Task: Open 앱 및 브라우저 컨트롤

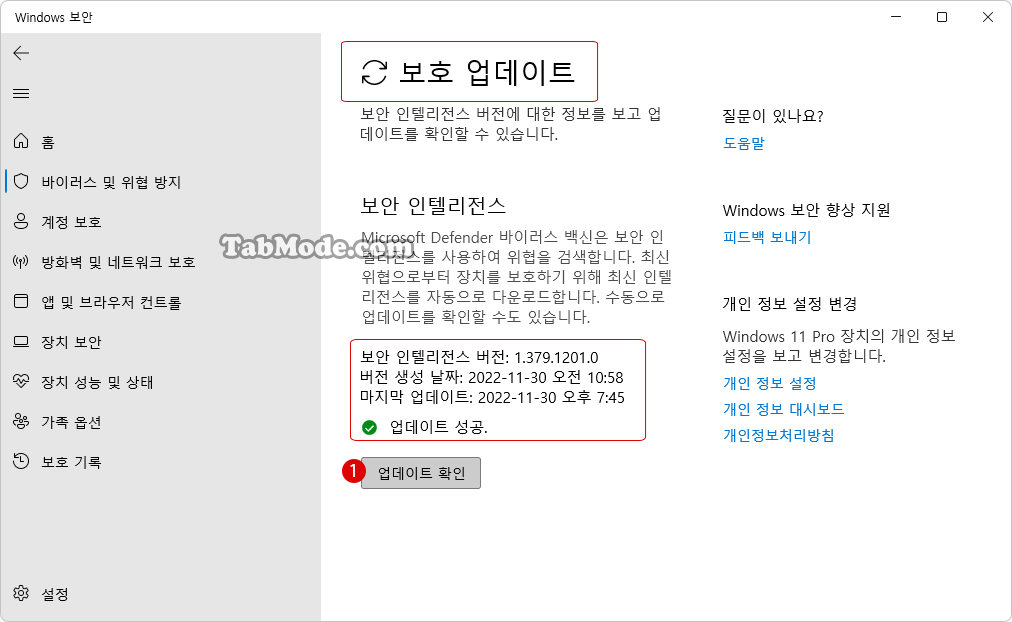Action: coord(111,302)
